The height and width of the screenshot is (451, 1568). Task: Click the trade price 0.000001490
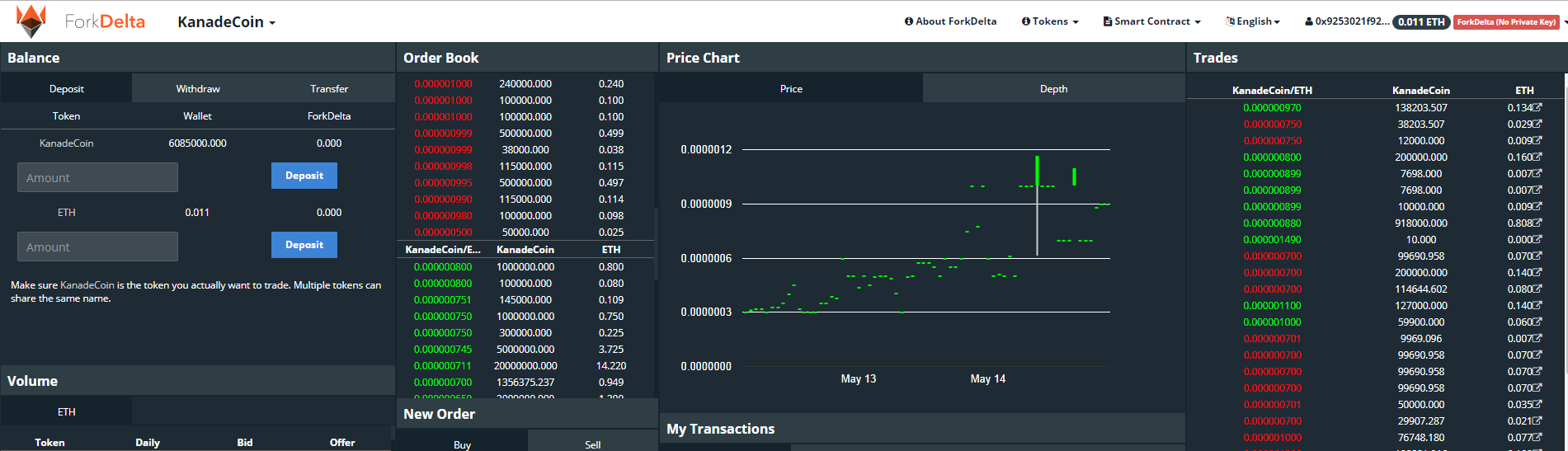pyautogui.click(x=1272, y=239)
